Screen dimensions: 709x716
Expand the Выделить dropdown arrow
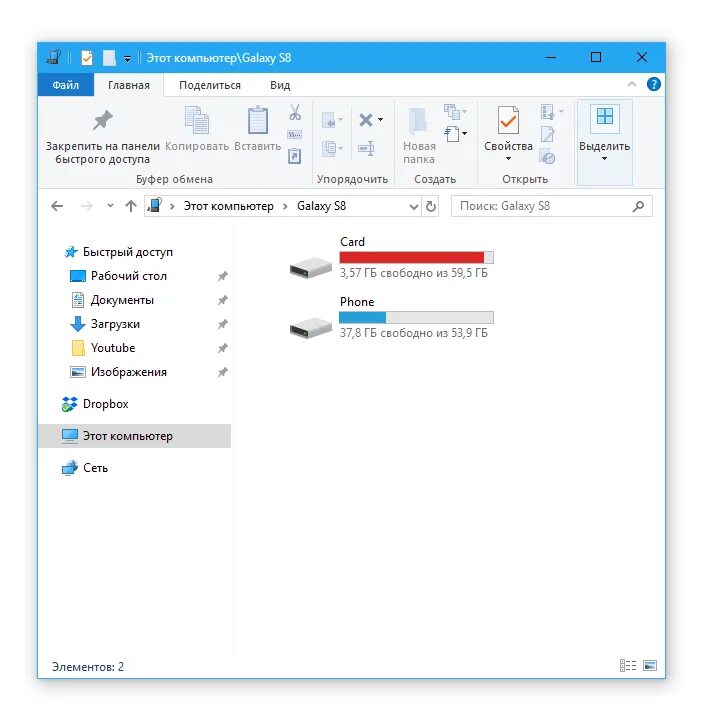(604, 158)
